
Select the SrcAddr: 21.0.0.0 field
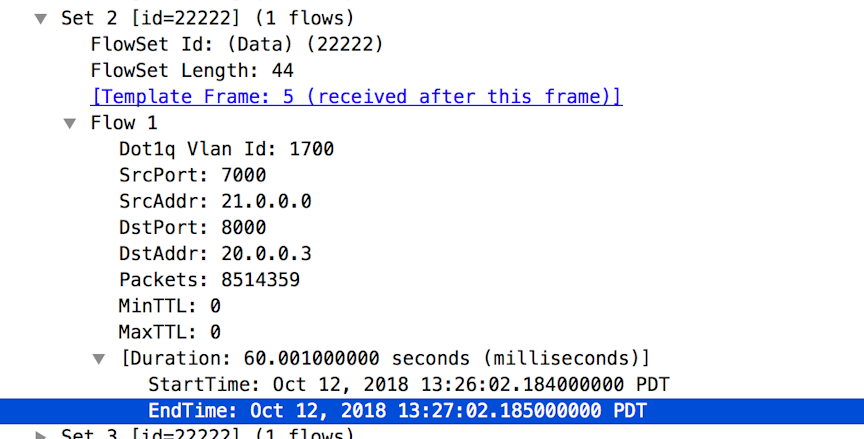pos(215,201)
